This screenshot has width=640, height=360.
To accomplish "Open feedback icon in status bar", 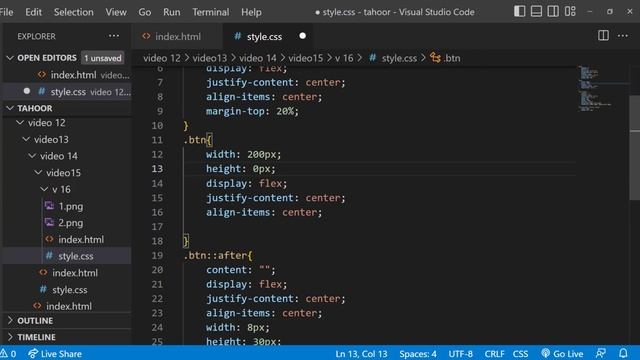I will [601, 353].
